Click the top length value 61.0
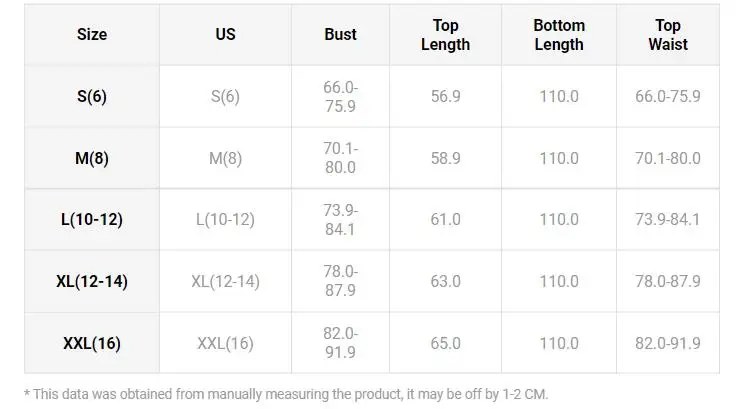This screenshot has height=409, width=737. (x=445, y=219)
